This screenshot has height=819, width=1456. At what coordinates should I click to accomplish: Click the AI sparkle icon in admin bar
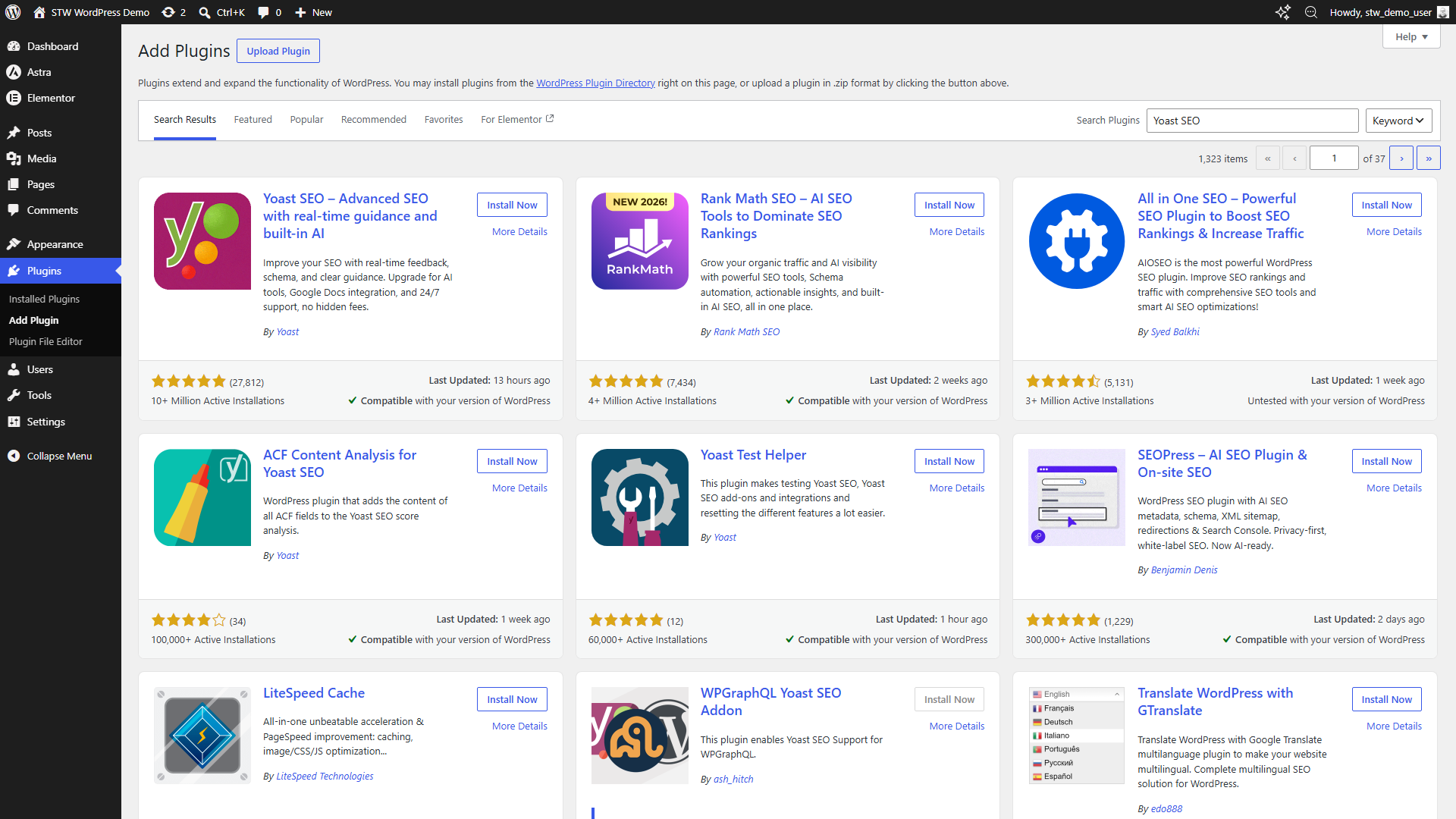point(1282,12)
